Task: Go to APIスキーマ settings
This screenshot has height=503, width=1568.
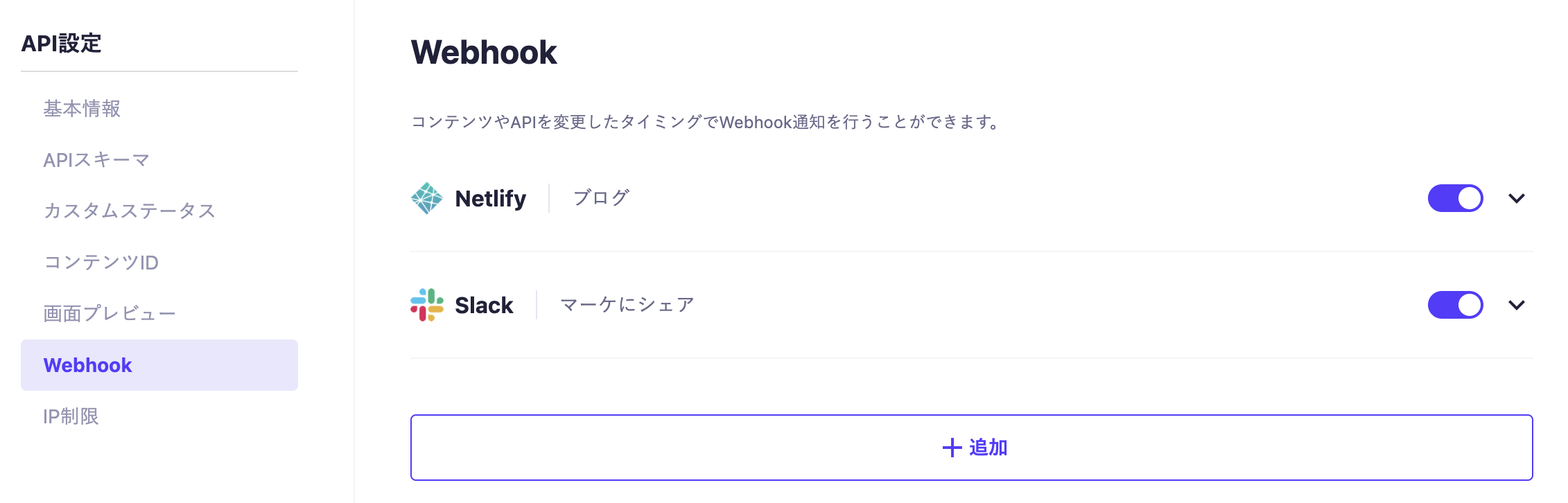Action: [x=96, y=160]
